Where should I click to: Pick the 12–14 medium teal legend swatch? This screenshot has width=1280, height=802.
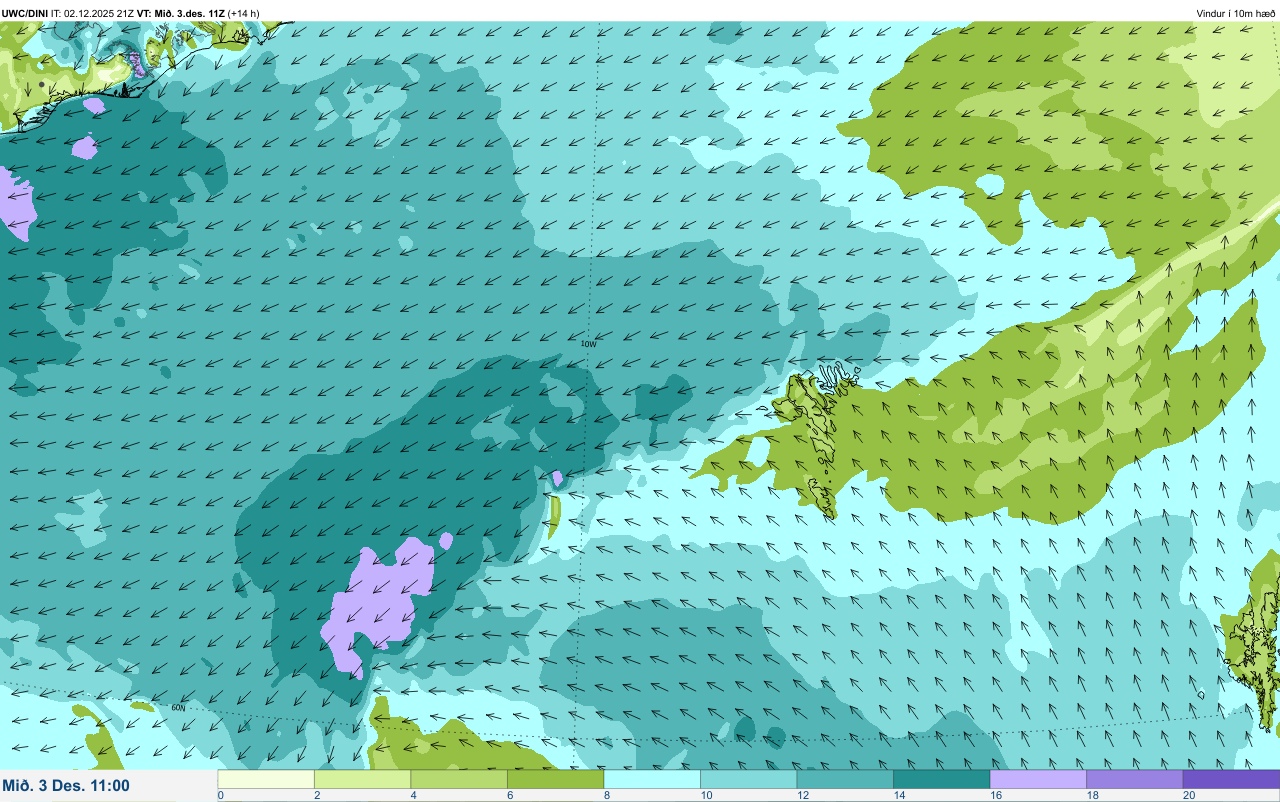845,779
